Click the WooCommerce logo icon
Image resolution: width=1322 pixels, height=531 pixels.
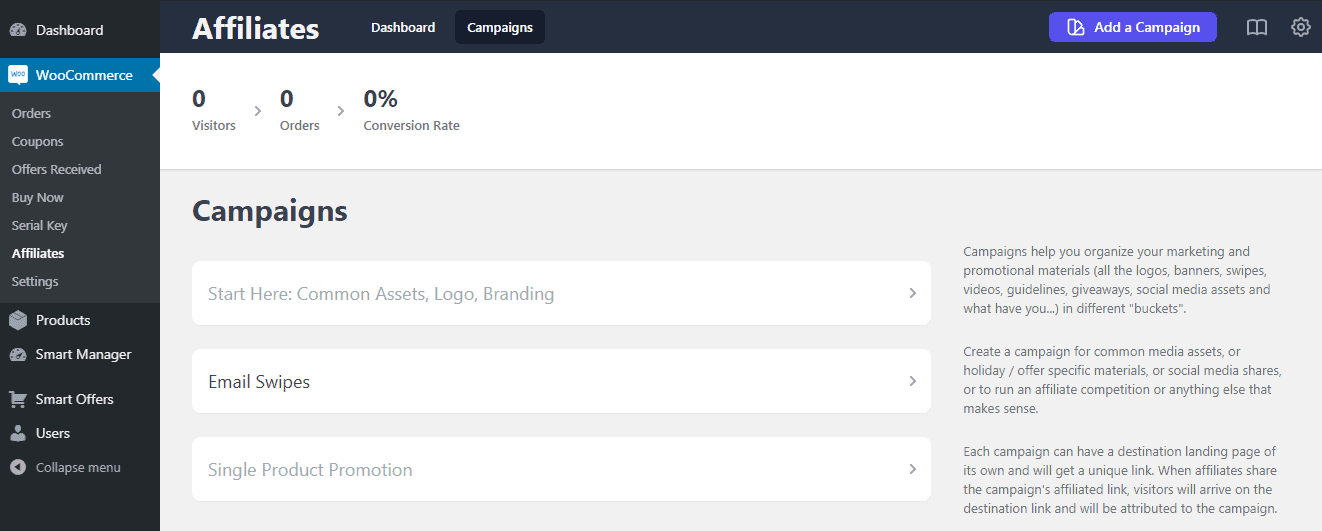pos(18,75)
